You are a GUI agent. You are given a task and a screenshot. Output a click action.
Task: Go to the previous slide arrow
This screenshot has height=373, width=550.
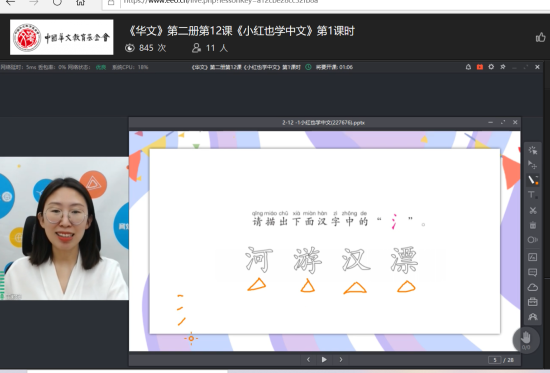308,359
